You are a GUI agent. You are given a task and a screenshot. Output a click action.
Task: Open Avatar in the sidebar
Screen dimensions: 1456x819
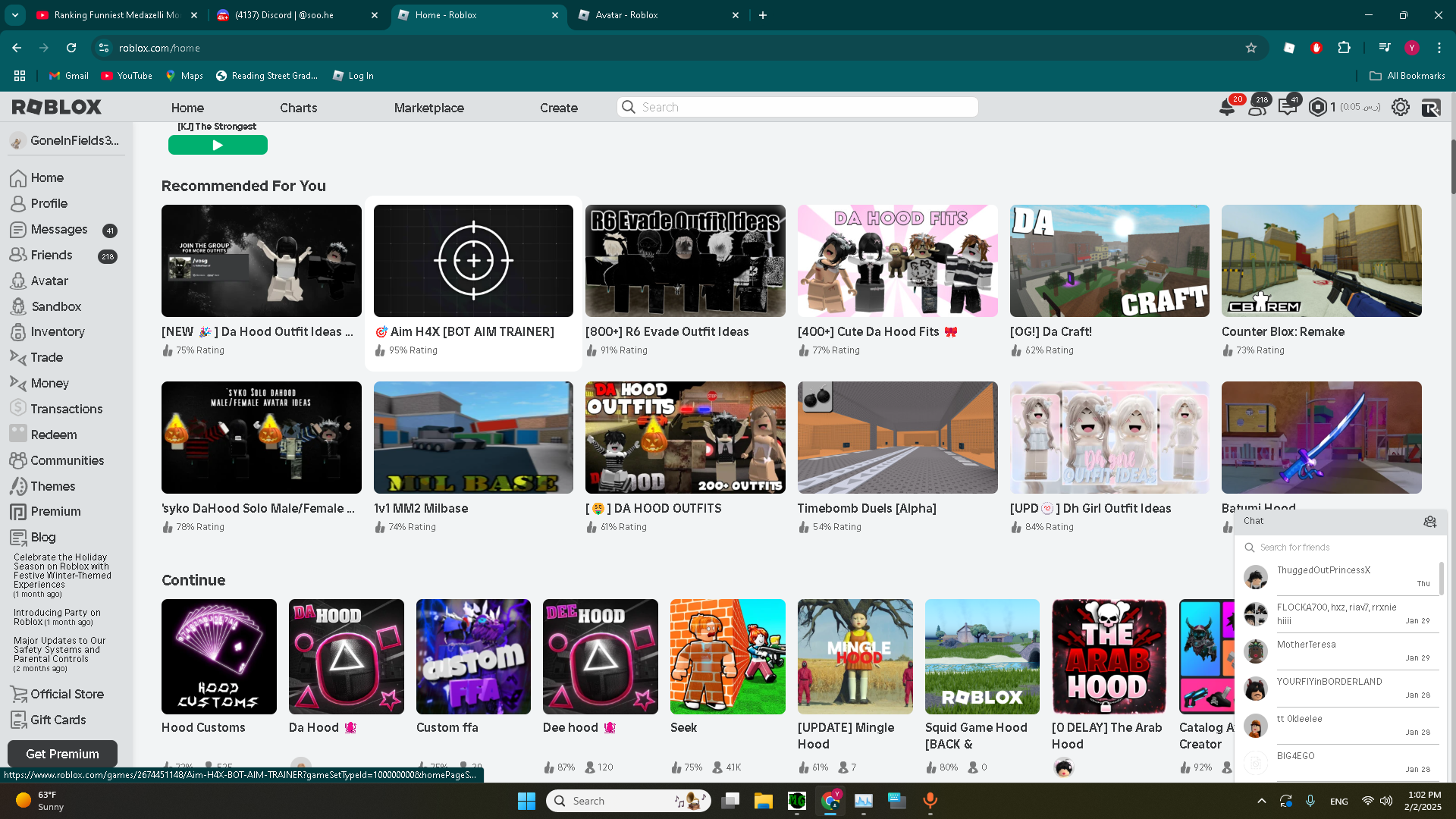[49, 281]
